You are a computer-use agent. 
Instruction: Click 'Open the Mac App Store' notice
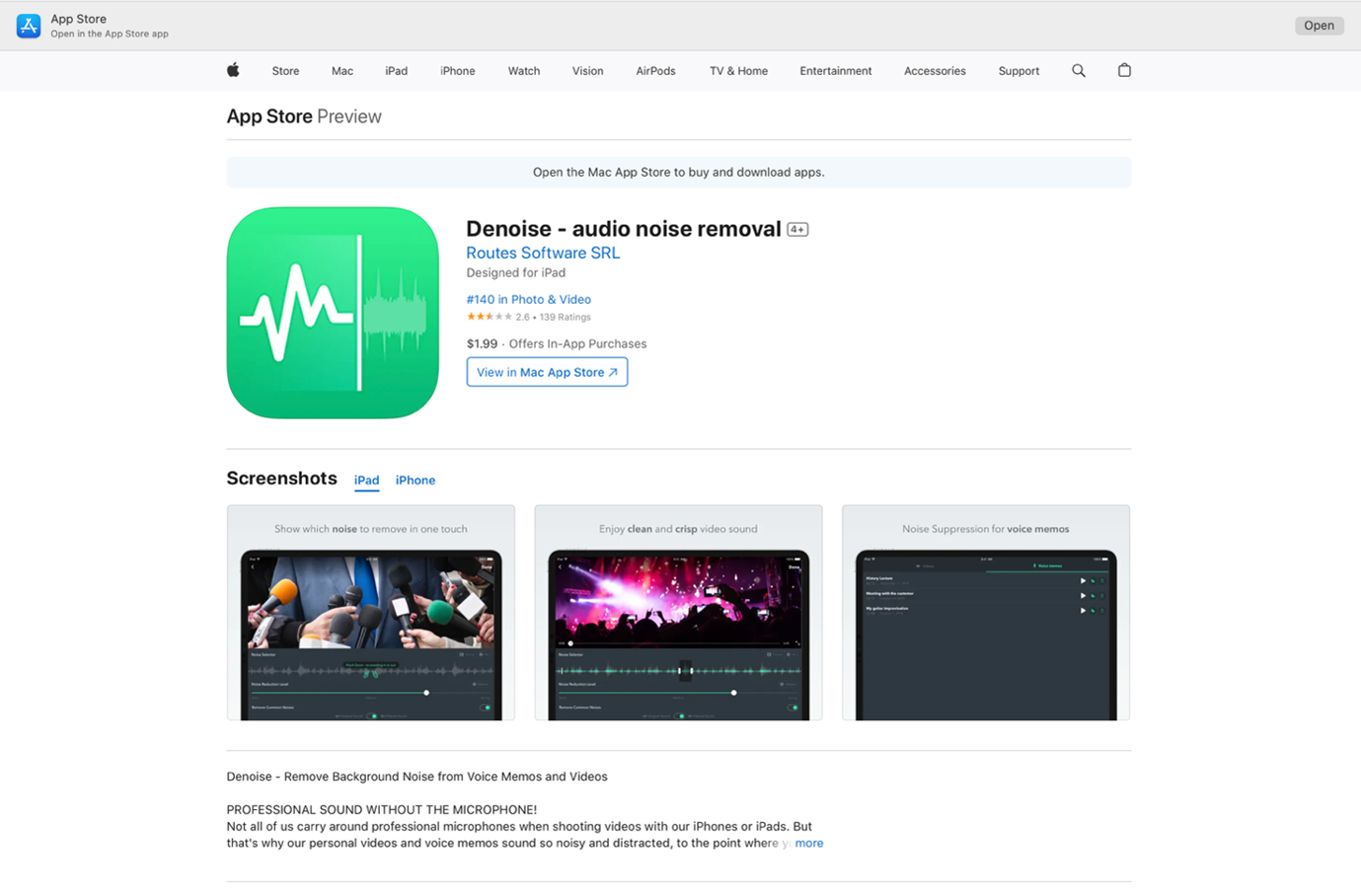pos(679,172)
